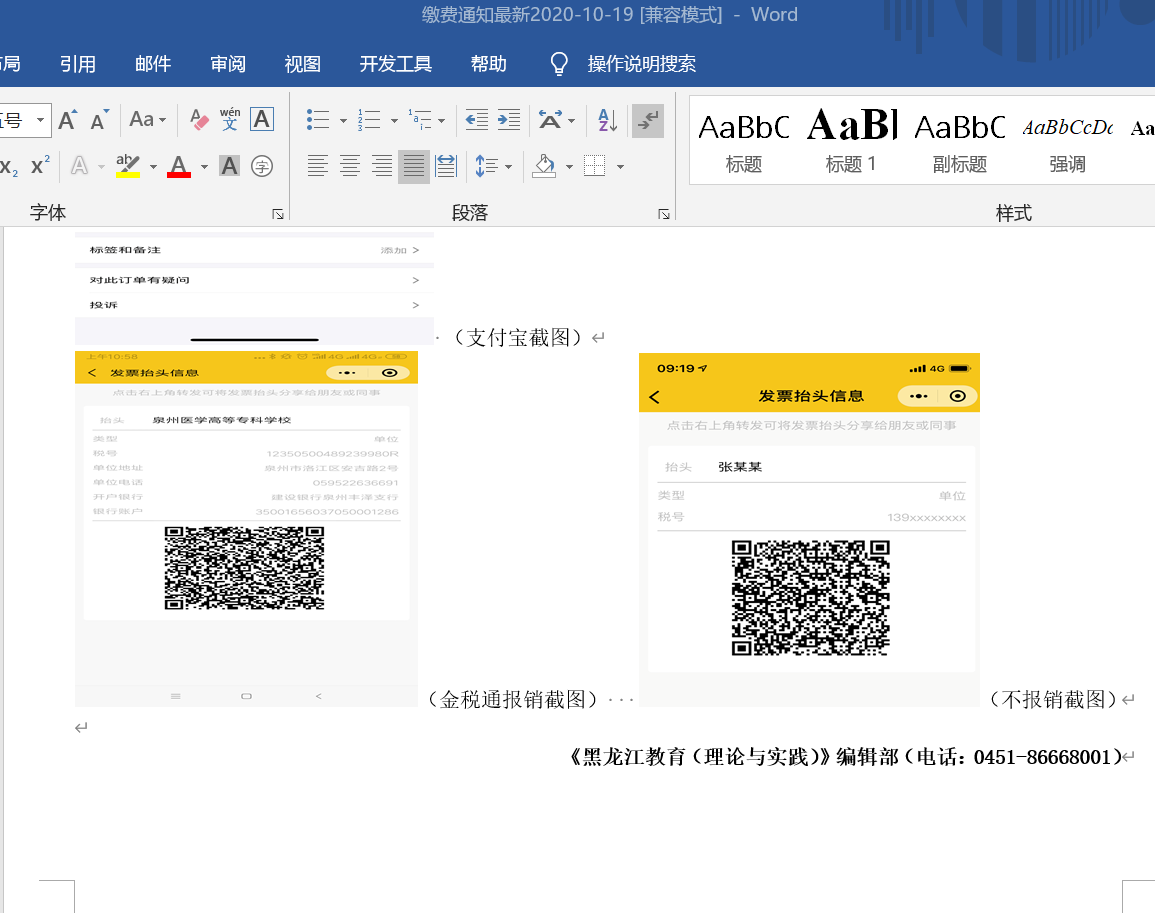Toggle justify alignment
The height and width of the screenshot is (913, 1155).
[x=414, y=167]
